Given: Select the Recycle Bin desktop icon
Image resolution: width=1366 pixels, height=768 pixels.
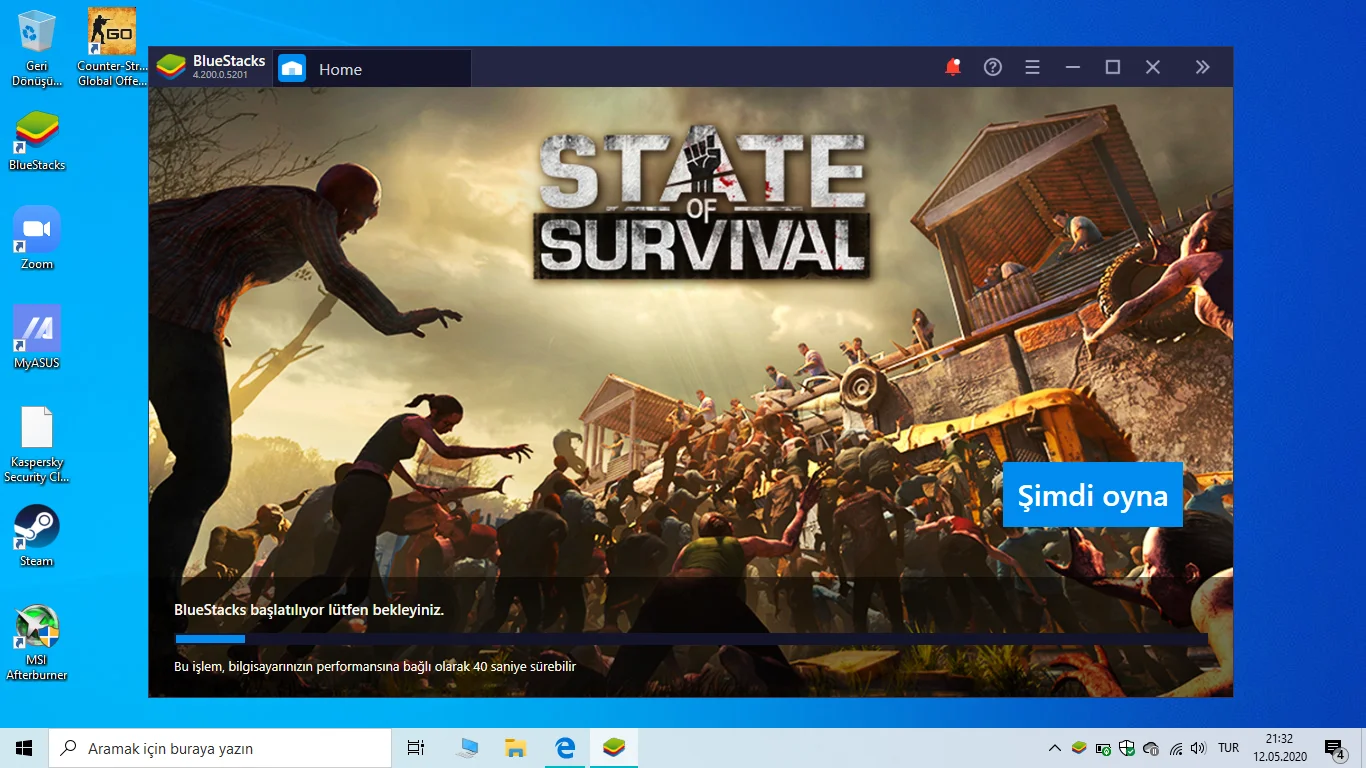Looking at the screenshot, I should click(37, 48).
